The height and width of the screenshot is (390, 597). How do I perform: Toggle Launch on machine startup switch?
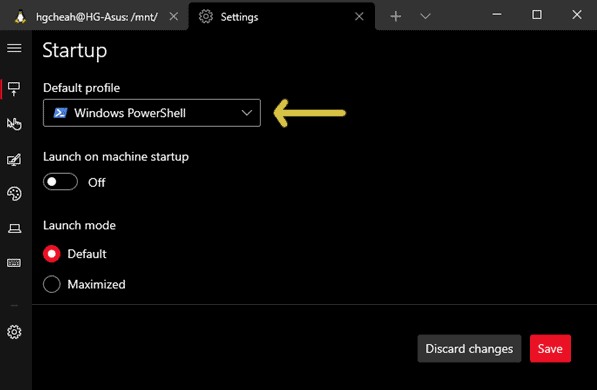60,182
